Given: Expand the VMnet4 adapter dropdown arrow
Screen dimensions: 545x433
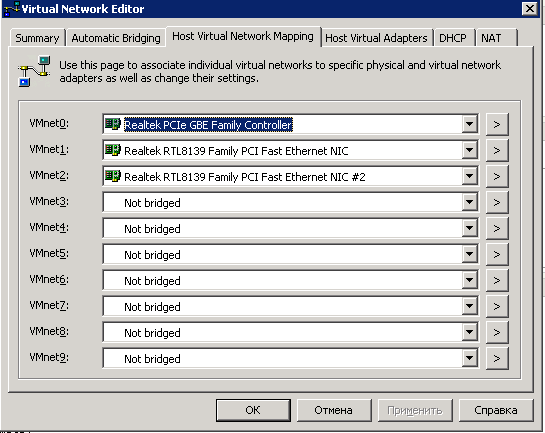Looking at the screenshot, I should 469,228.
